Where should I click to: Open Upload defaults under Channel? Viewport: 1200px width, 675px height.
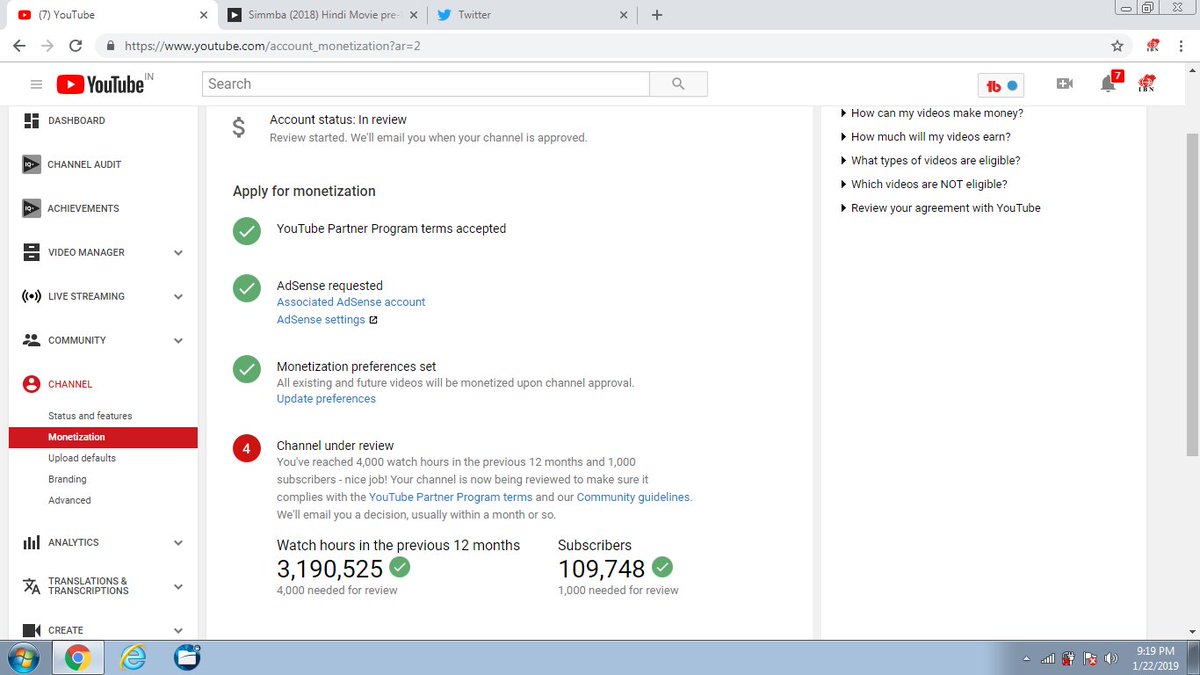coord(82,458)
